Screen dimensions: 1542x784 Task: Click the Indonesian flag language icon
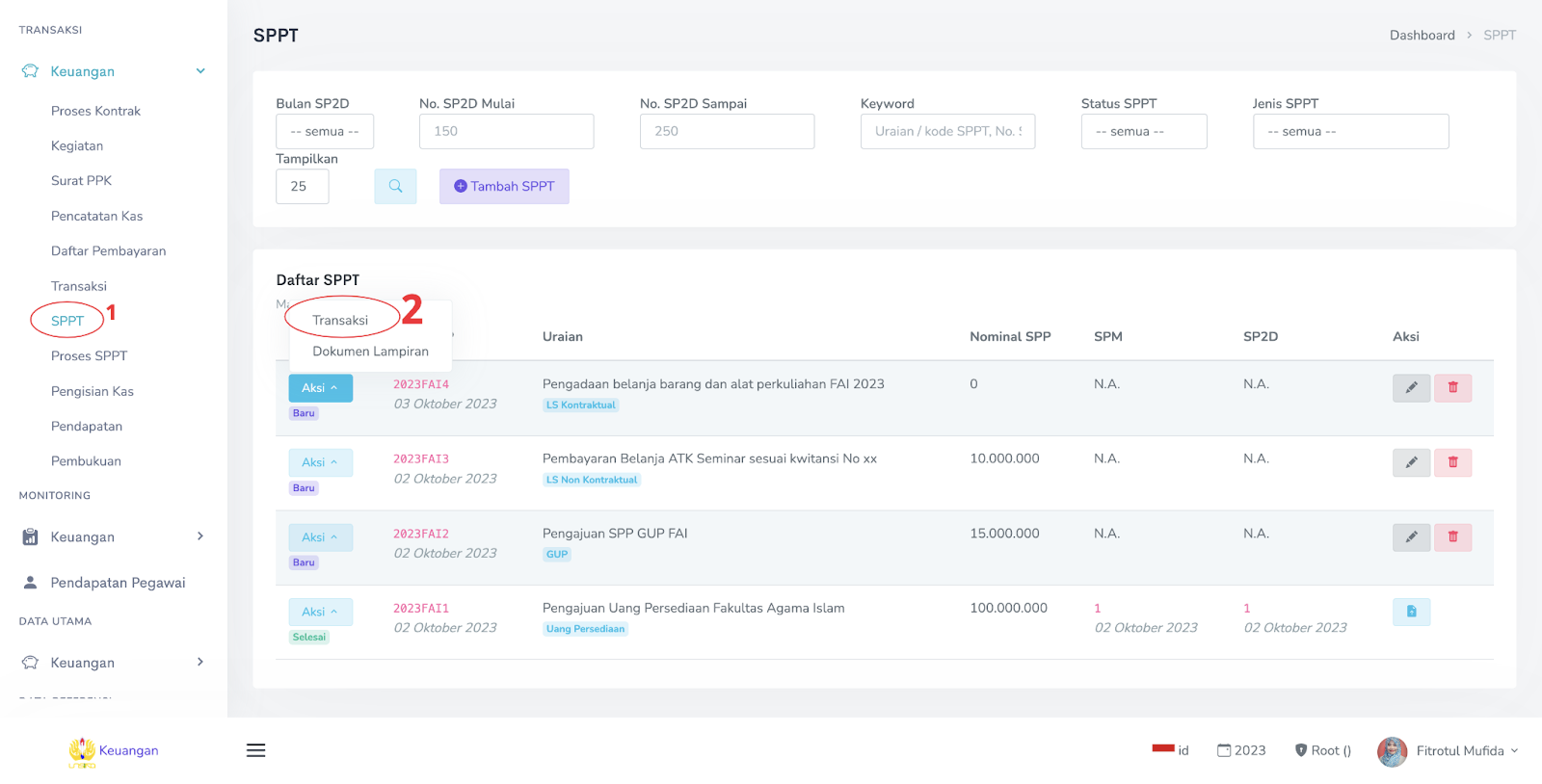coord(1162,749)
